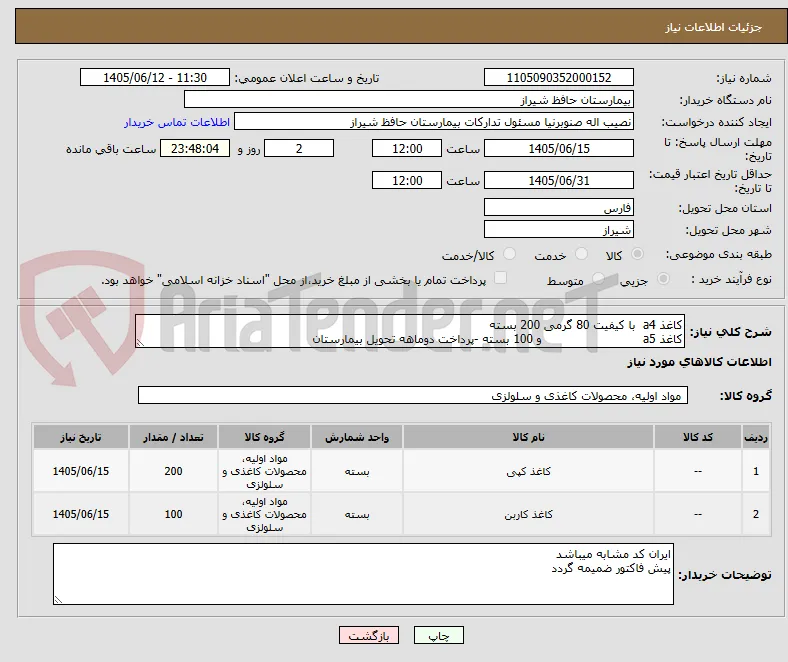The image size is (788, 662).
Task: Select the کالا/خدمت radio button
Action: coord(510,254)
